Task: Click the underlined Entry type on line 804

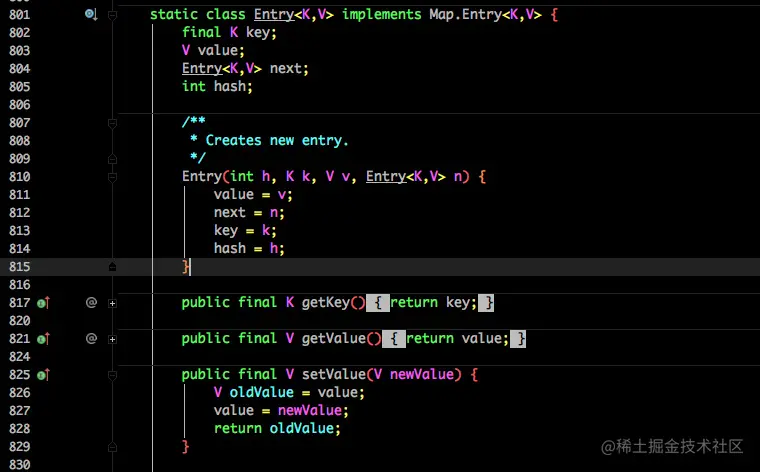Action: (202, 68)
